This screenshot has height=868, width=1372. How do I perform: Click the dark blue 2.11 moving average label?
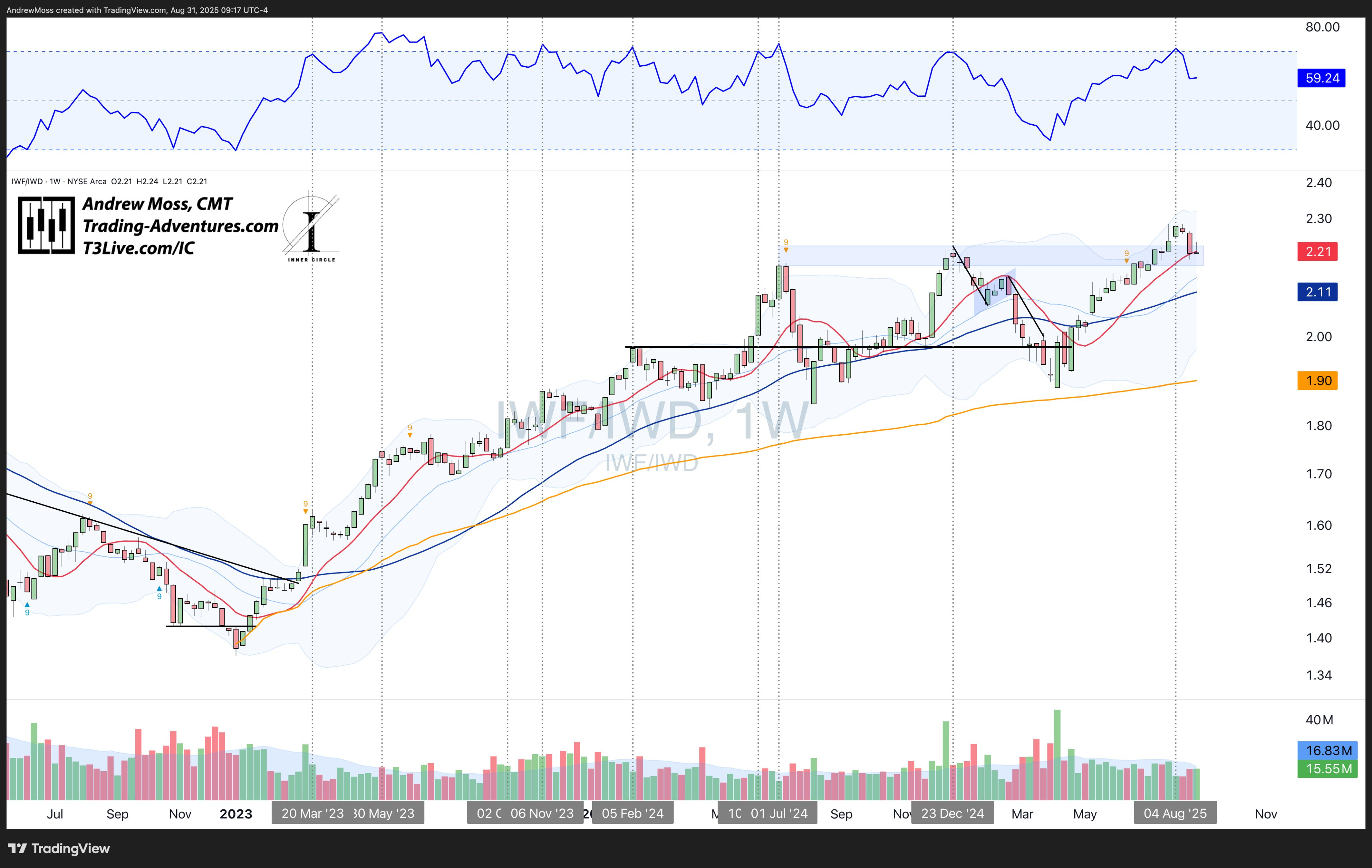pos(1317,292)
